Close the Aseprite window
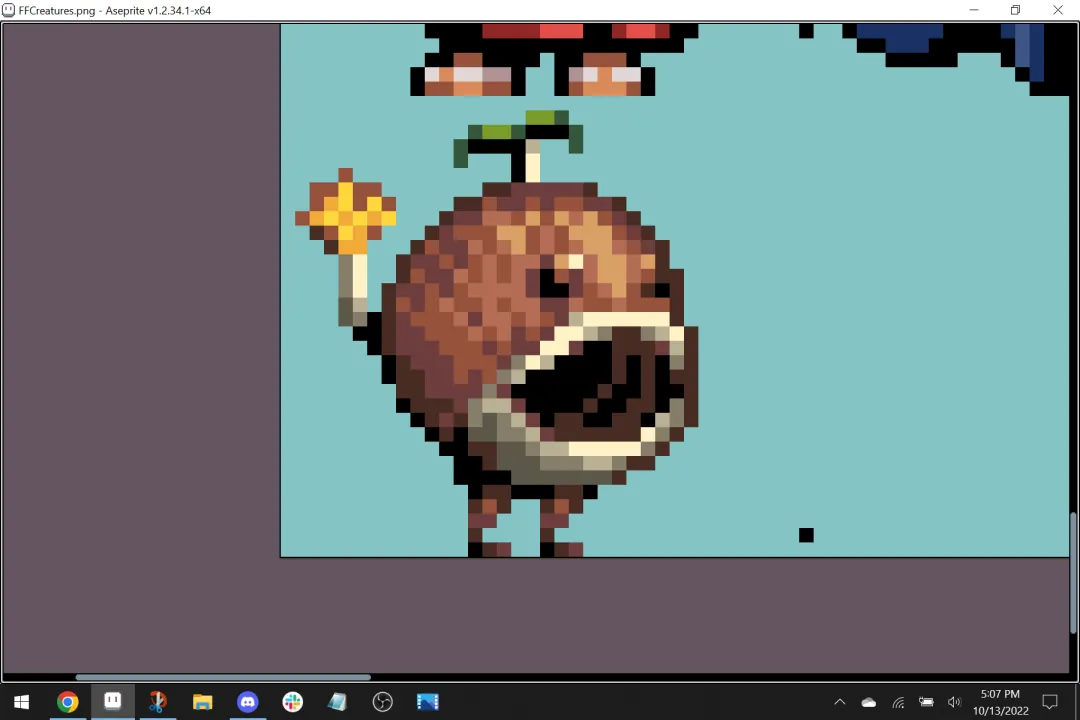1080x720 pixels. [1058, 10]
